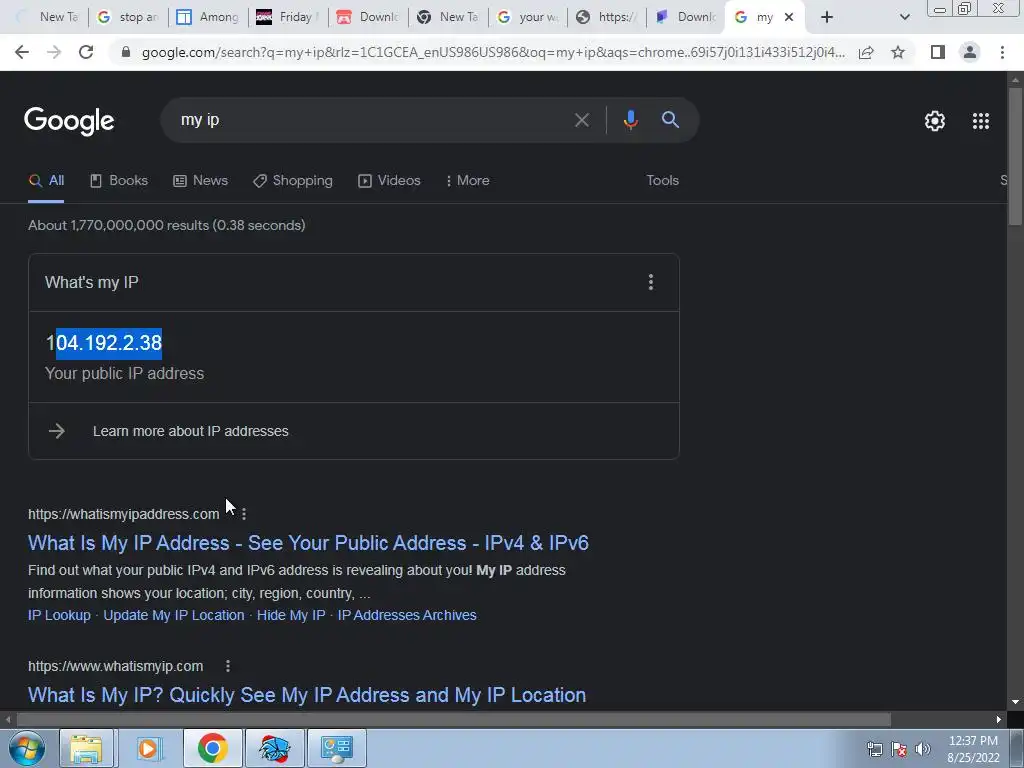Switch to Videos results
The width and height of the screenshot is (1024, 768).
(389, 180)
